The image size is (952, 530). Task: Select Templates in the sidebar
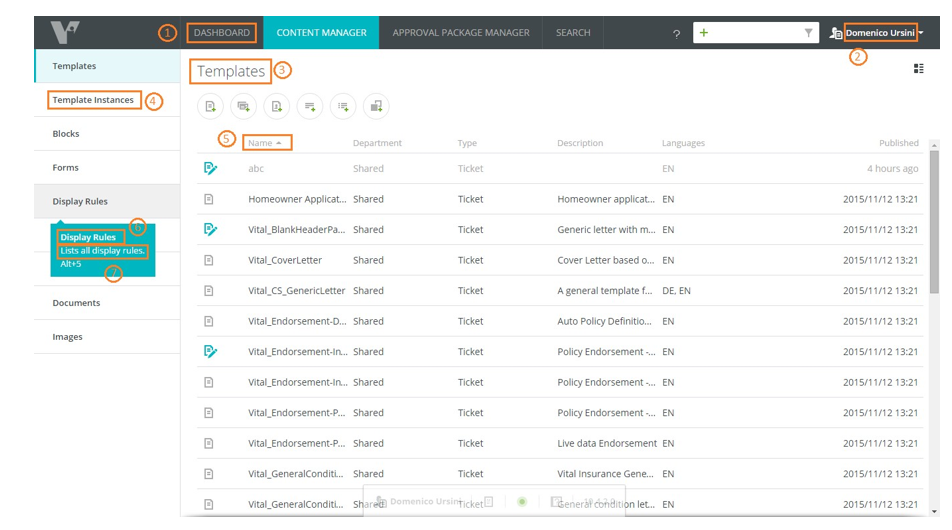click(x=107, y=66)
